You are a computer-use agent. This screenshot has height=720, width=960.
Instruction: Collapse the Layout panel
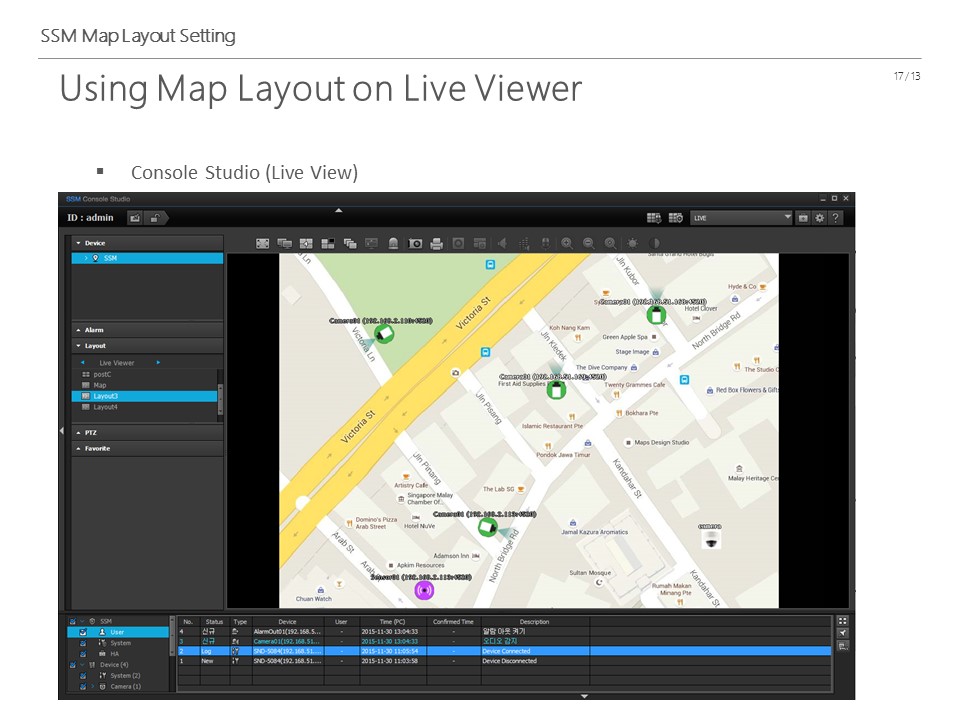[148, 346]
